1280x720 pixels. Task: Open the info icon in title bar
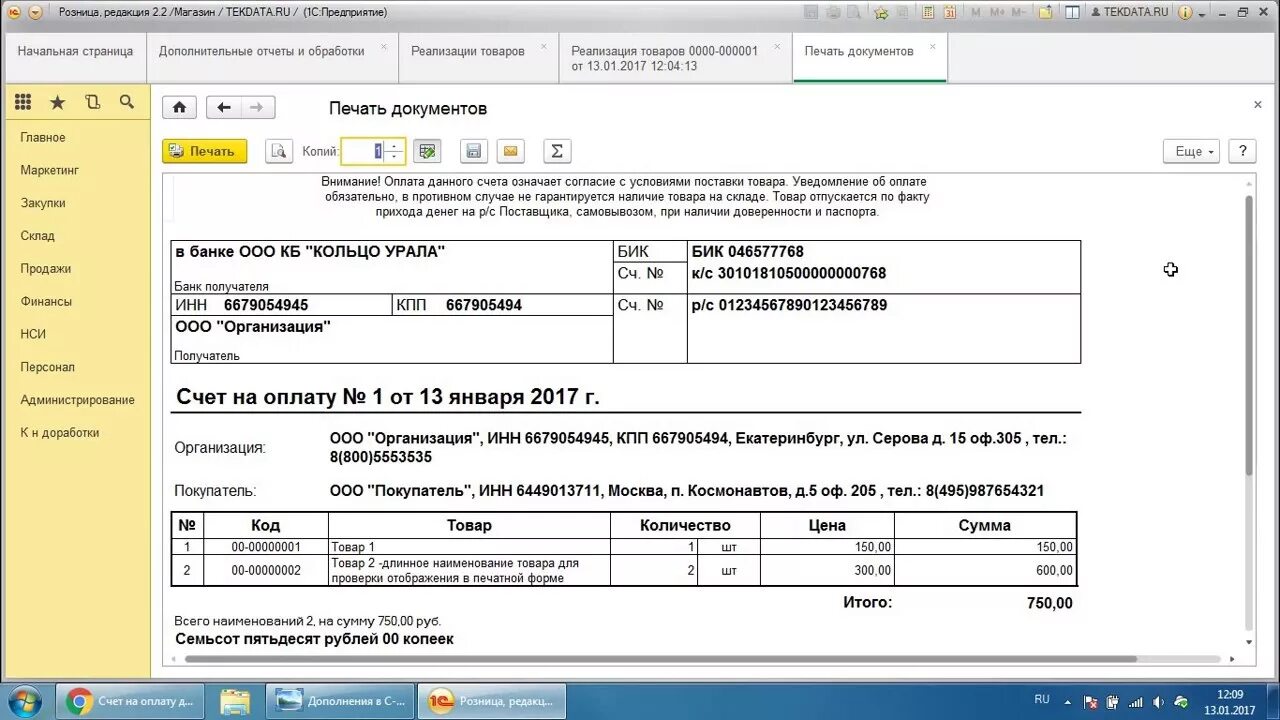(1185, 12)
